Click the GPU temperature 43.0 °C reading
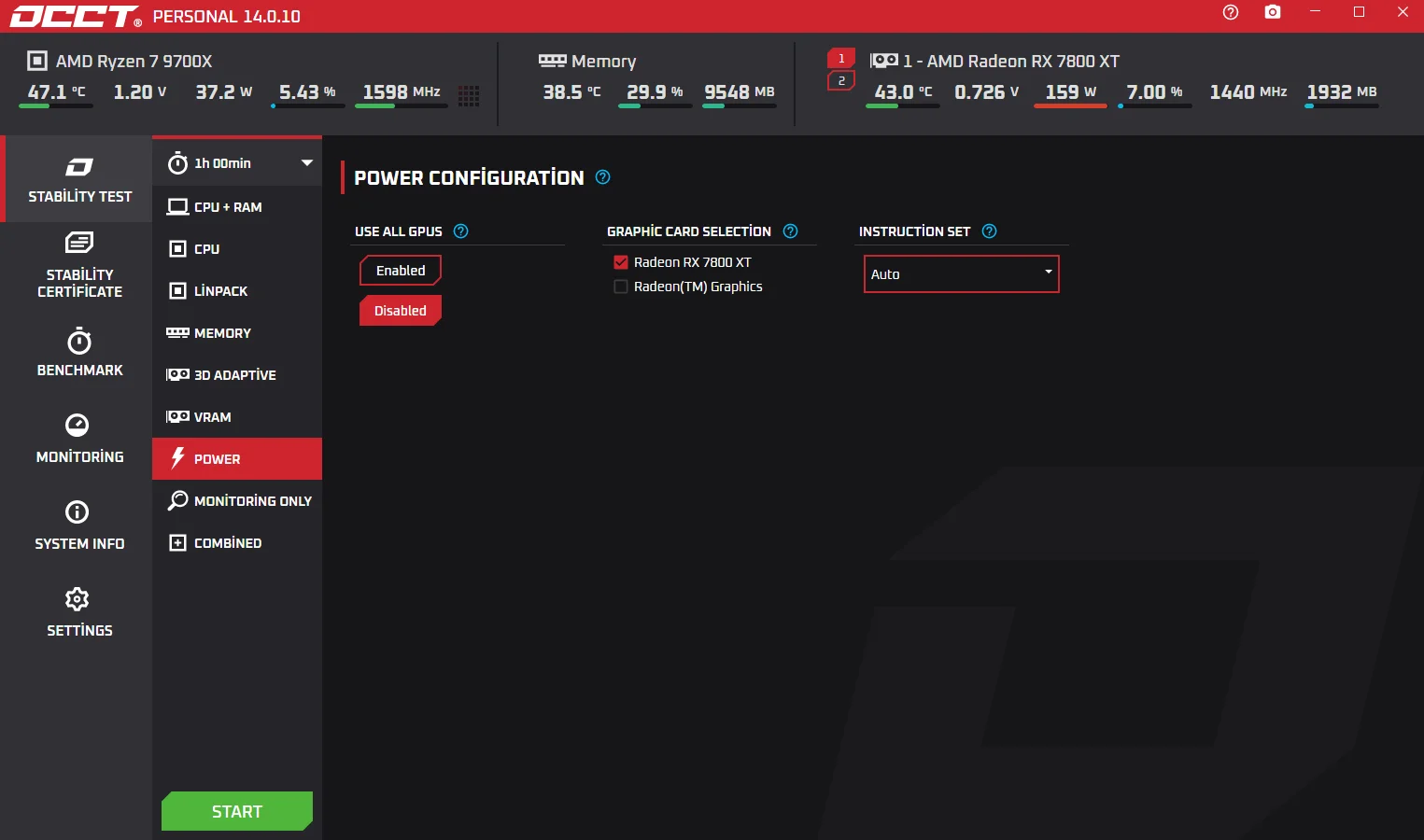Image resolution: width=1424 pixels, height=840 pixels. [903, 91]
